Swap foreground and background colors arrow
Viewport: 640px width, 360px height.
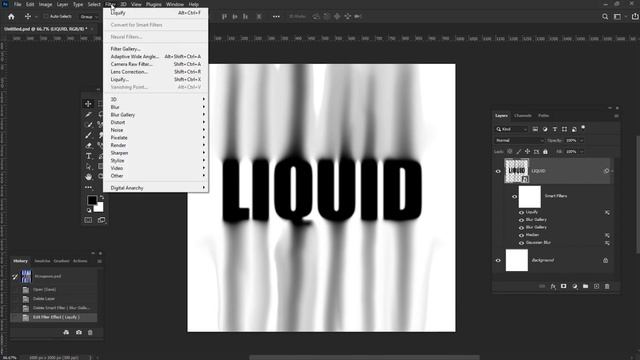click(x=102, y=198)
